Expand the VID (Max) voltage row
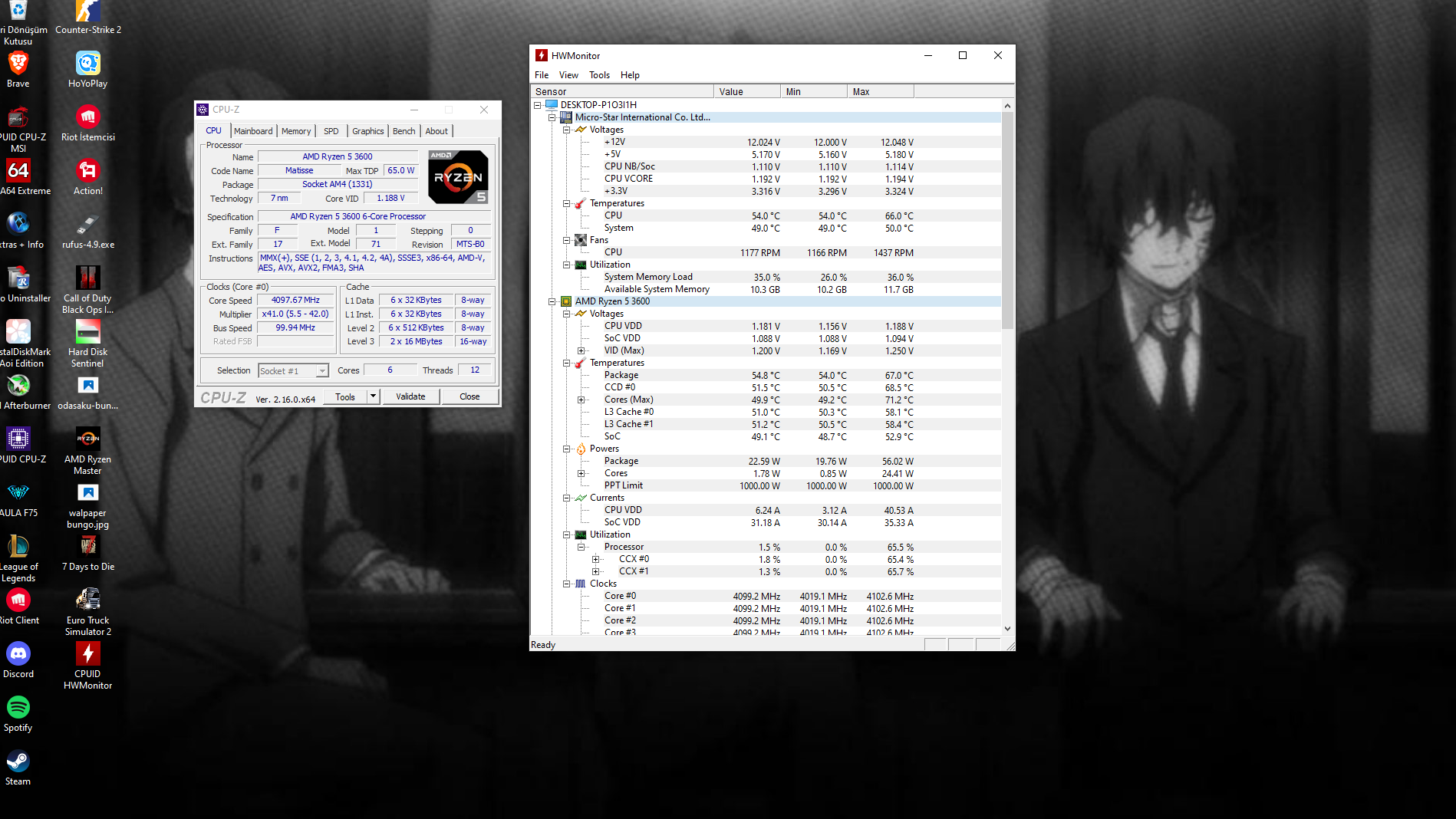1456x819 pixels. tap(581, 350)
